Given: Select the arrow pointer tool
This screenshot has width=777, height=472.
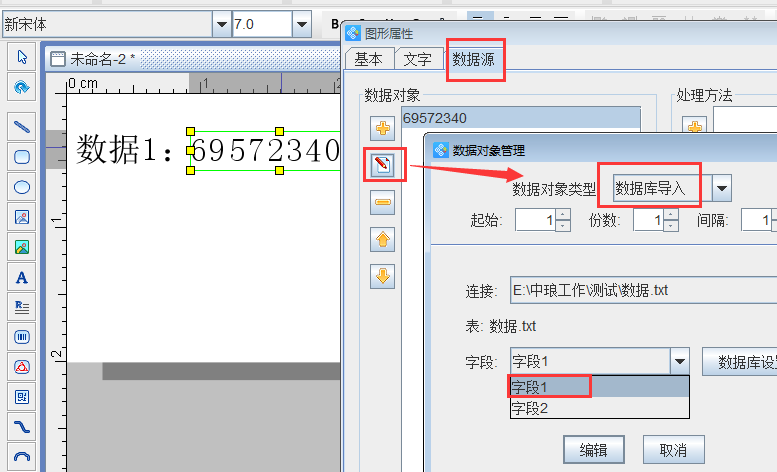Looking at the screenshot, I should coord(21,57).
